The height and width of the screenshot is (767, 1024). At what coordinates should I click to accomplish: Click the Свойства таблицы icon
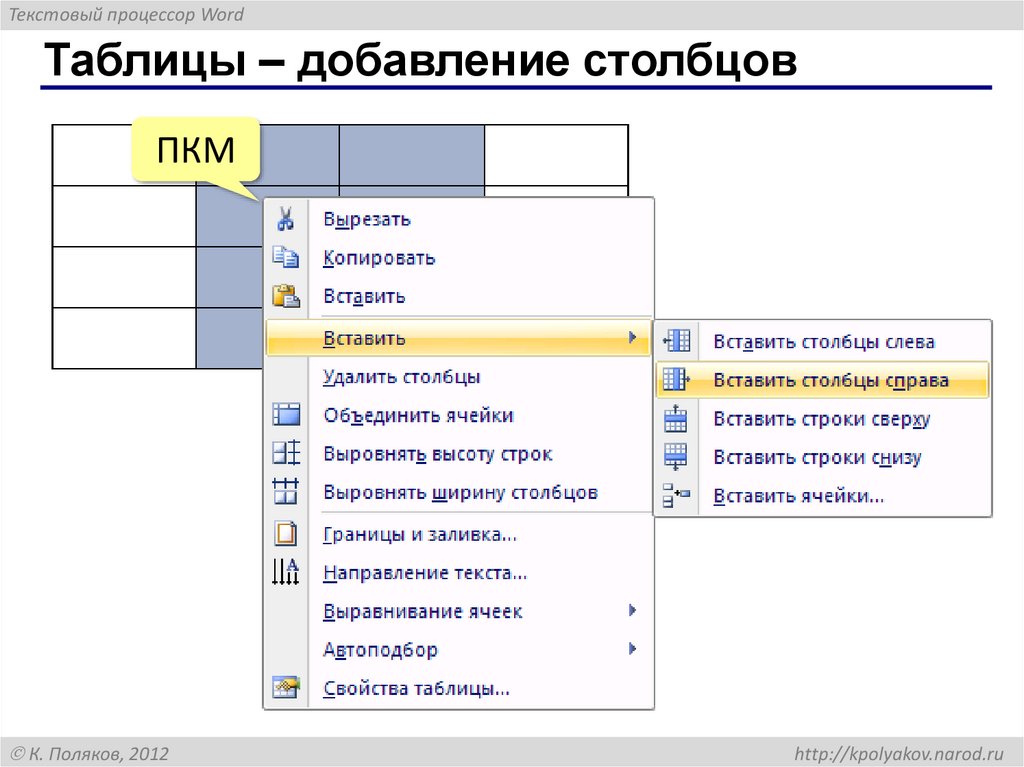(285, 688)
